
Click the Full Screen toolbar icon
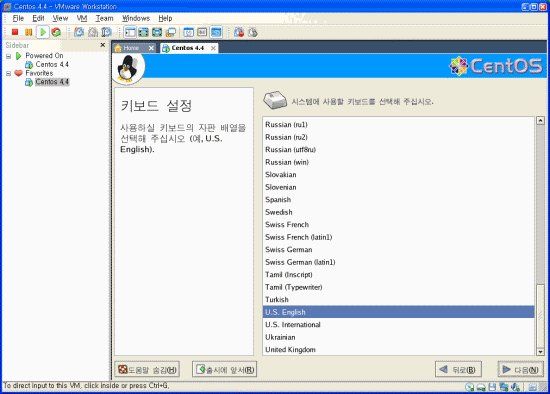click(x=143, y=32)
